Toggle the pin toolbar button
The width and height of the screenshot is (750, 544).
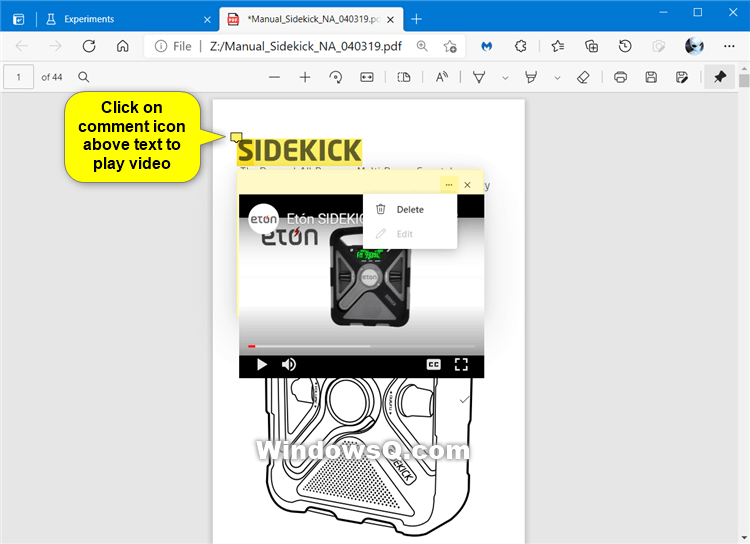719,77
